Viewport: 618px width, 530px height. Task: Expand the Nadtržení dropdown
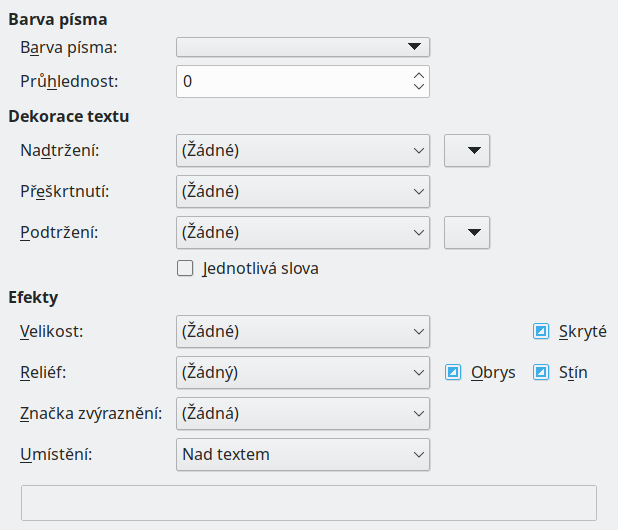click(302, 151)
